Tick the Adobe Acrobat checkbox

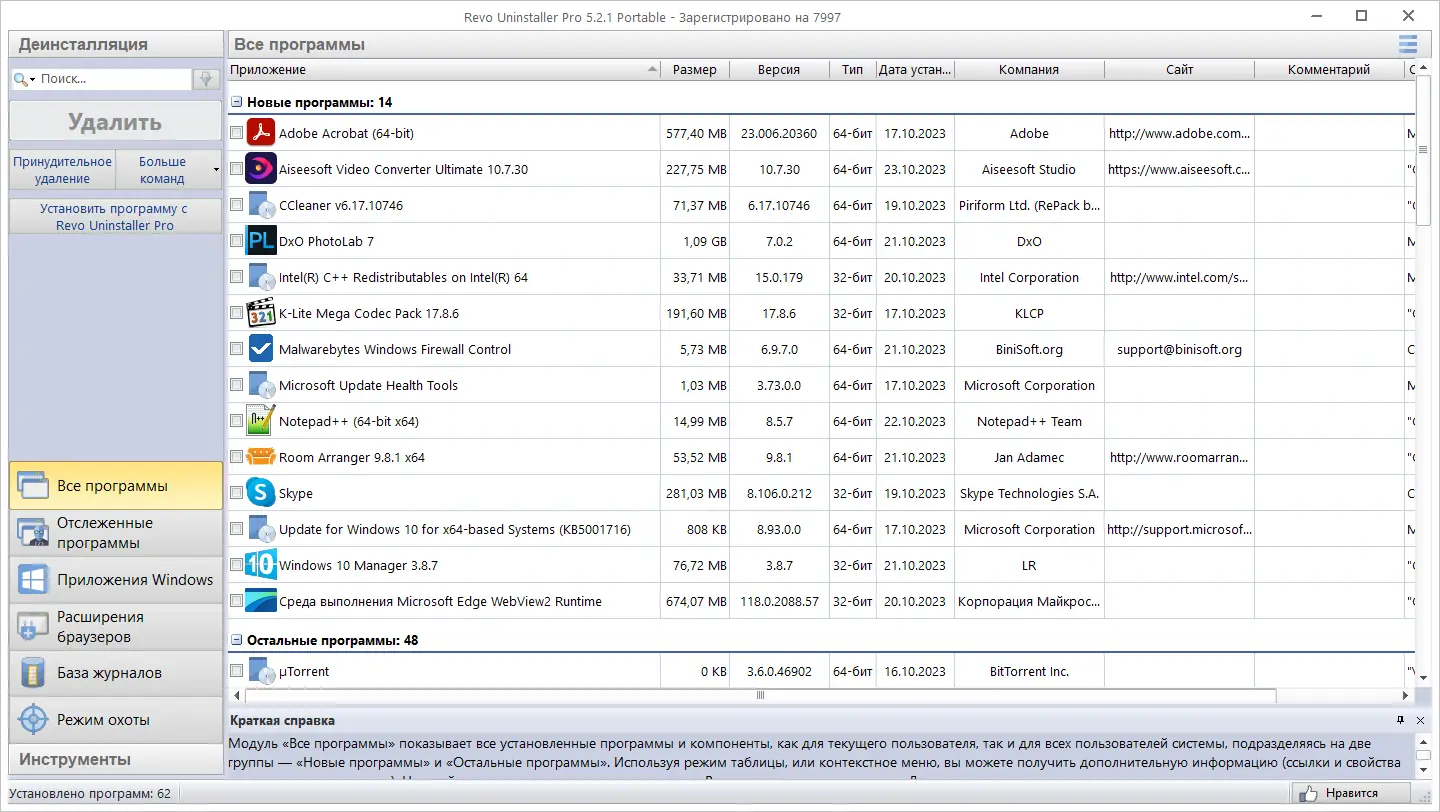236,133
